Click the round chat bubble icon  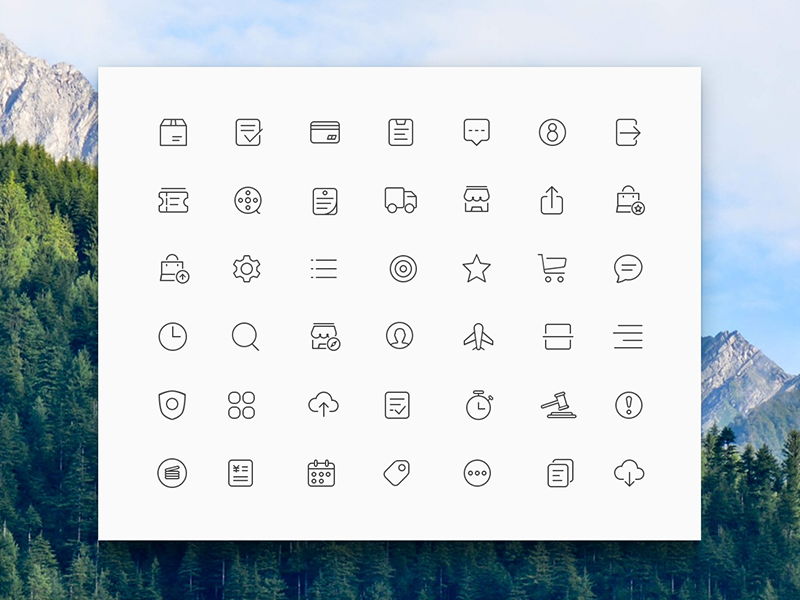(628, 269)
